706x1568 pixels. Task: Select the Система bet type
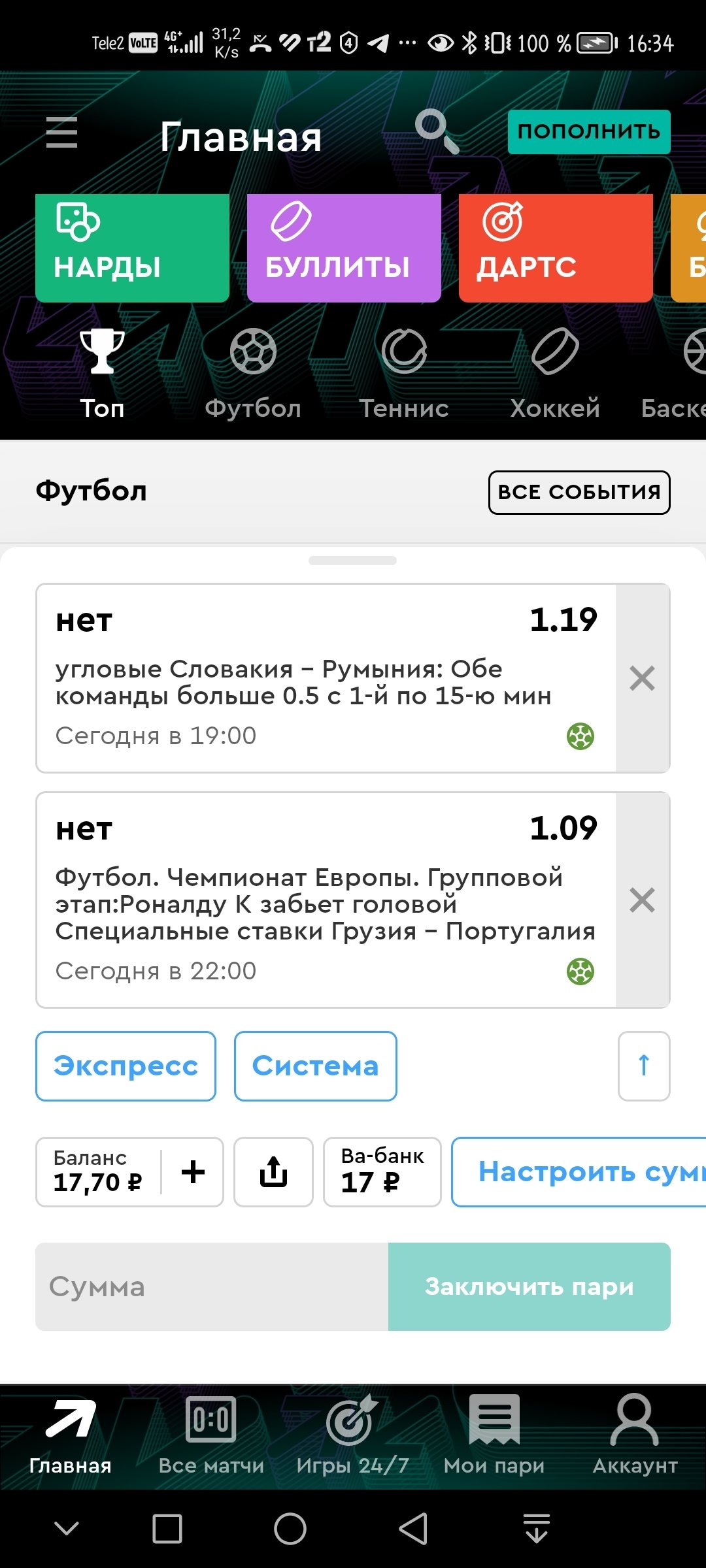(x=315, y=1066)
